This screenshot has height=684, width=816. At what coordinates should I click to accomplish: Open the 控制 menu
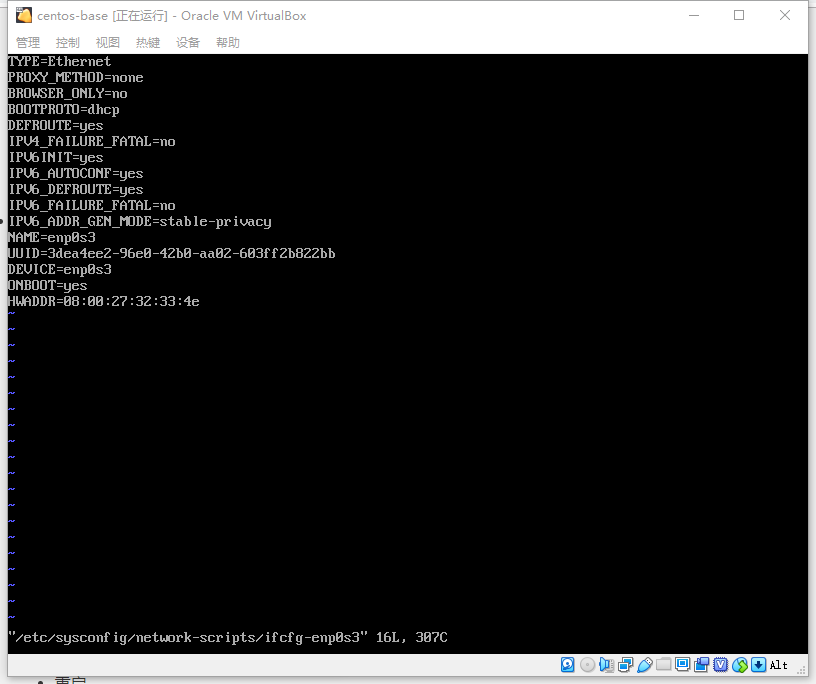(68, 42)
